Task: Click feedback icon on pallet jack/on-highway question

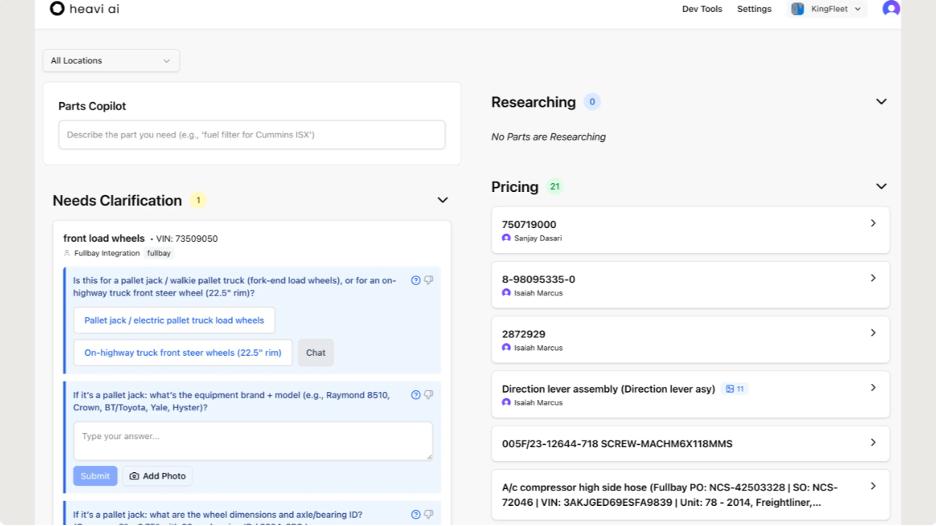Action: pyautogui.click(x=429, y=280)
